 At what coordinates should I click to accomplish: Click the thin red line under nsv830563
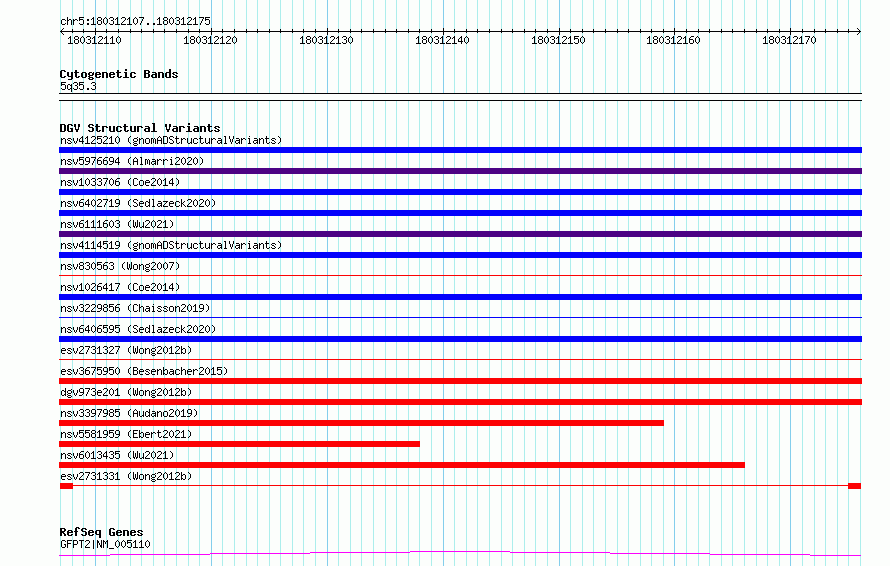point(460,276)
